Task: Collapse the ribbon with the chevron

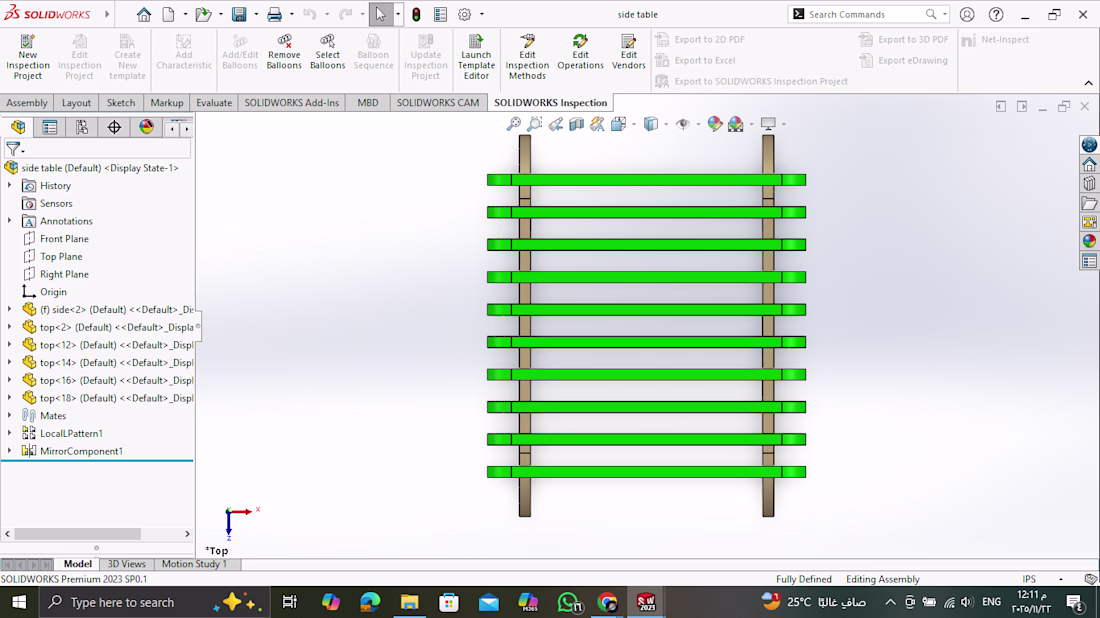Action: pyautogui.click(x=1088, y=83)
